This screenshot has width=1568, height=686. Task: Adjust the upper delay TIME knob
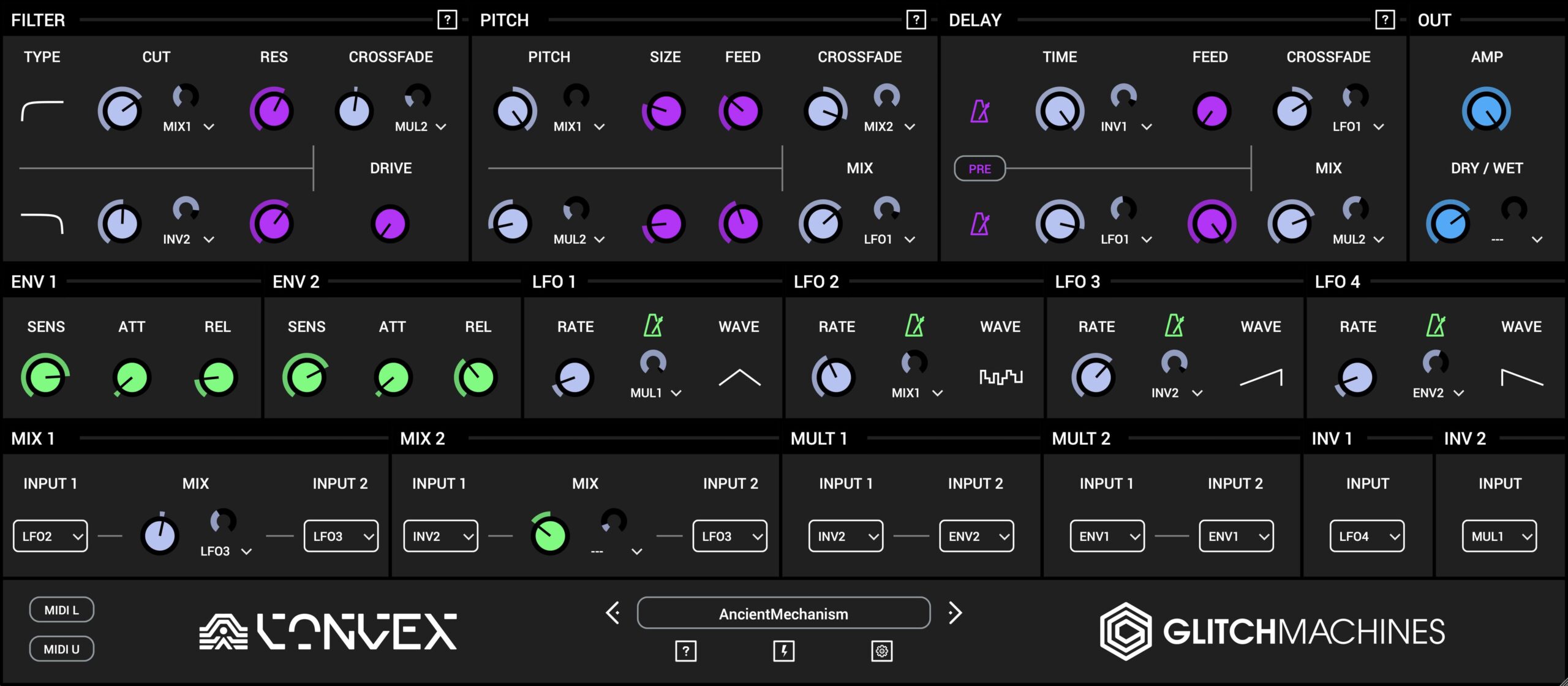coord(1060,111)
